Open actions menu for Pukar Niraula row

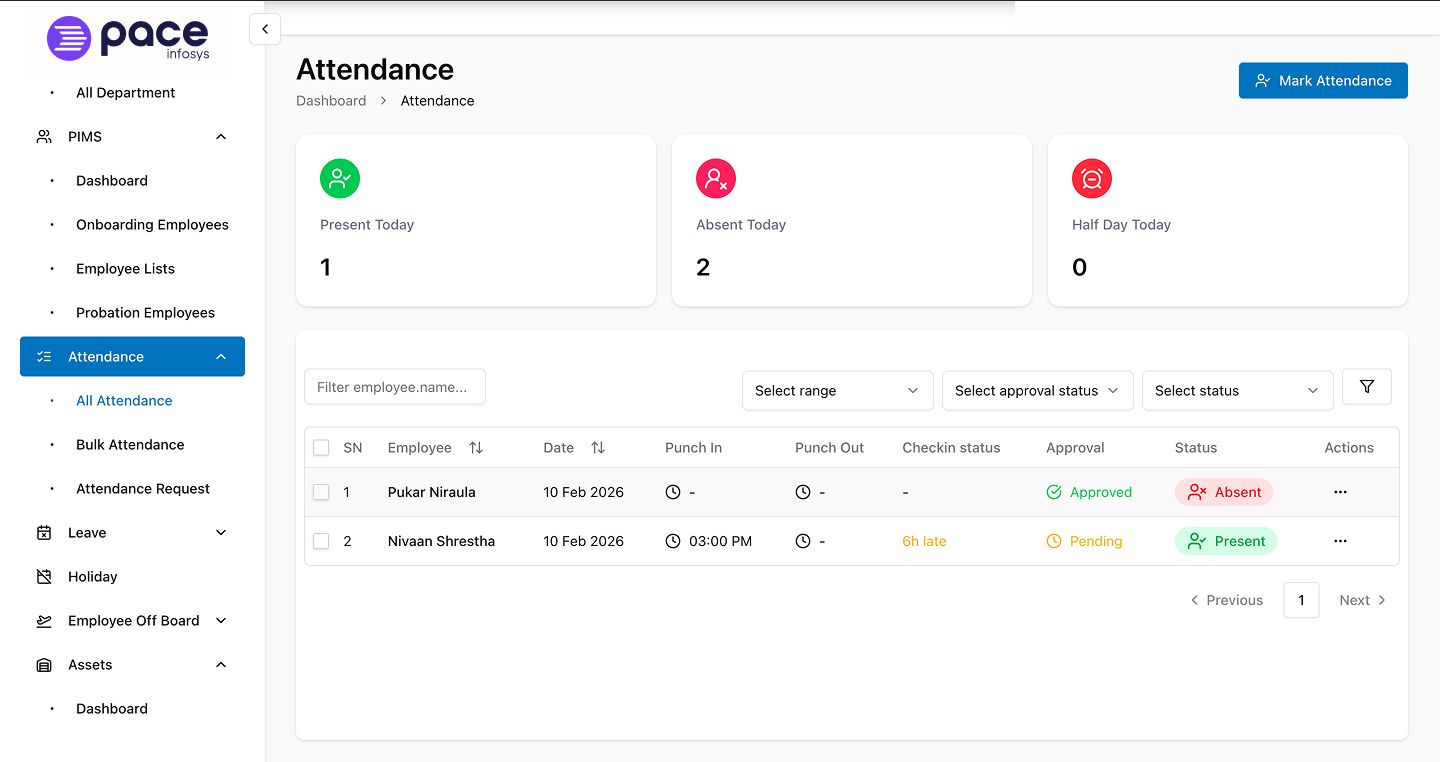pos(1340,492)
